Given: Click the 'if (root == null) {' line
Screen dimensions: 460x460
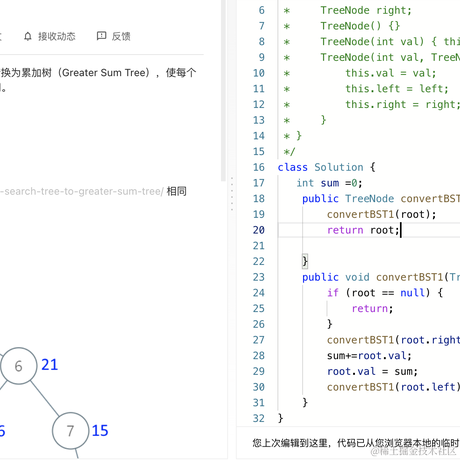Looking at the screenshot, I should click(x=385, y=293).
